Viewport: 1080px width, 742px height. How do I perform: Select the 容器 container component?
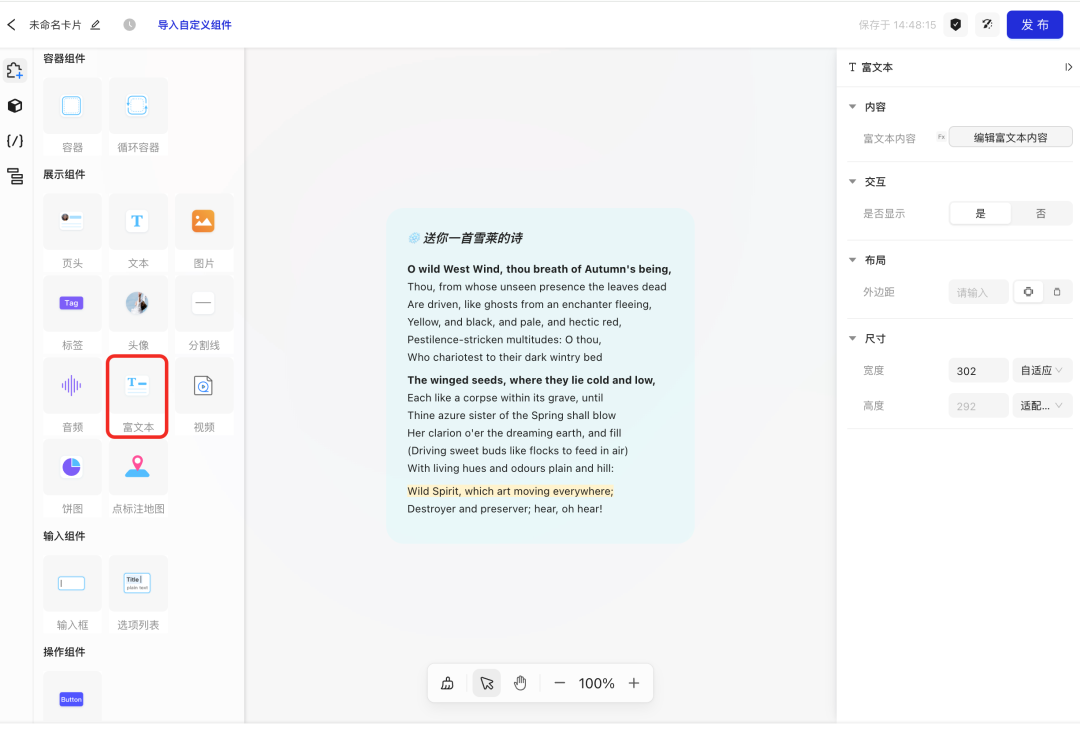click(x=72, y=116)
